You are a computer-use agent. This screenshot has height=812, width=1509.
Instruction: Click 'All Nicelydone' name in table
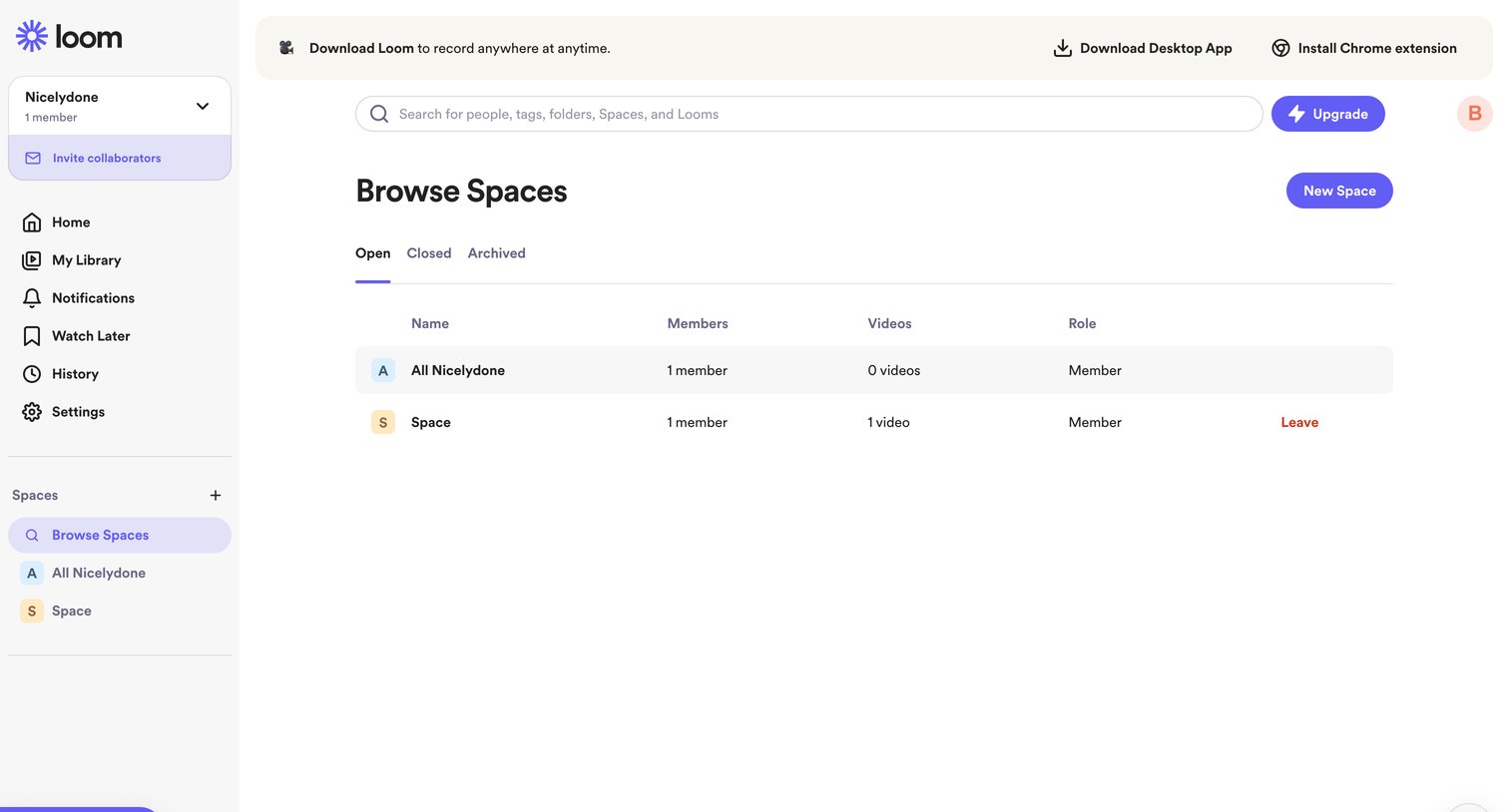[x=458, y=370]
